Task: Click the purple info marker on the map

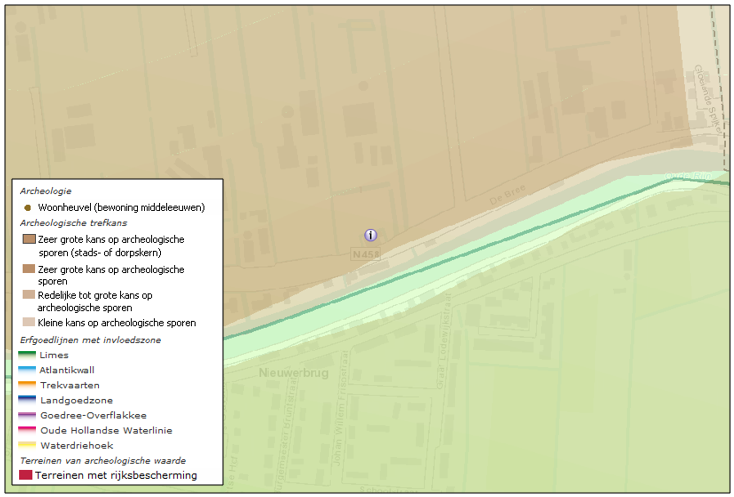Action: point(371,235)
